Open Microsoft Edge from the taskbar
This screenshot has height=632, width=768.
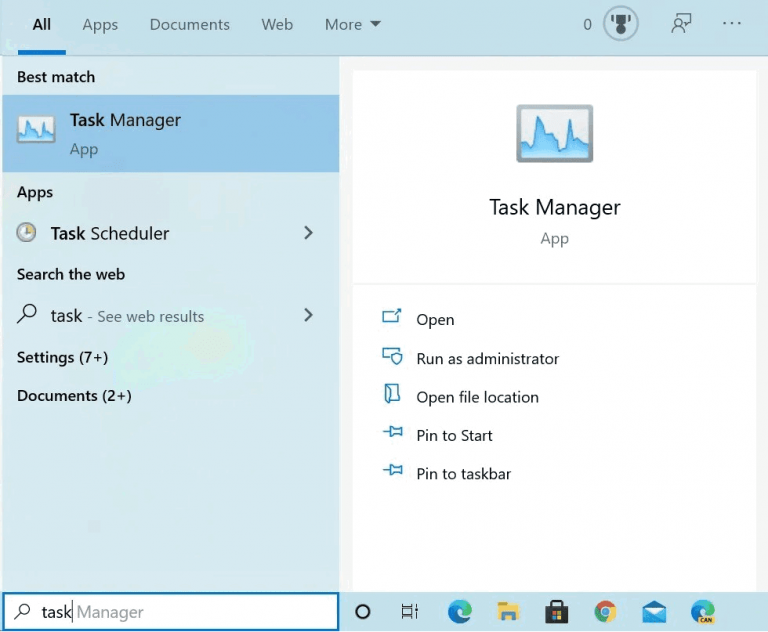click(x=460, y=611)
